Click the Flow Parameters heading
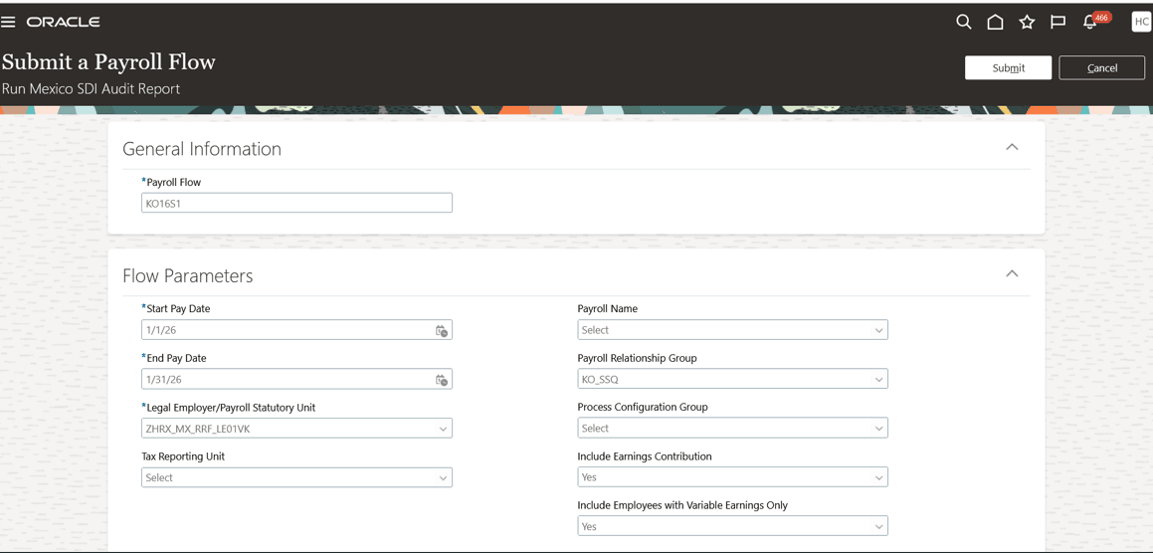Viewport: 1153px width, 553px height. point(188,276)
